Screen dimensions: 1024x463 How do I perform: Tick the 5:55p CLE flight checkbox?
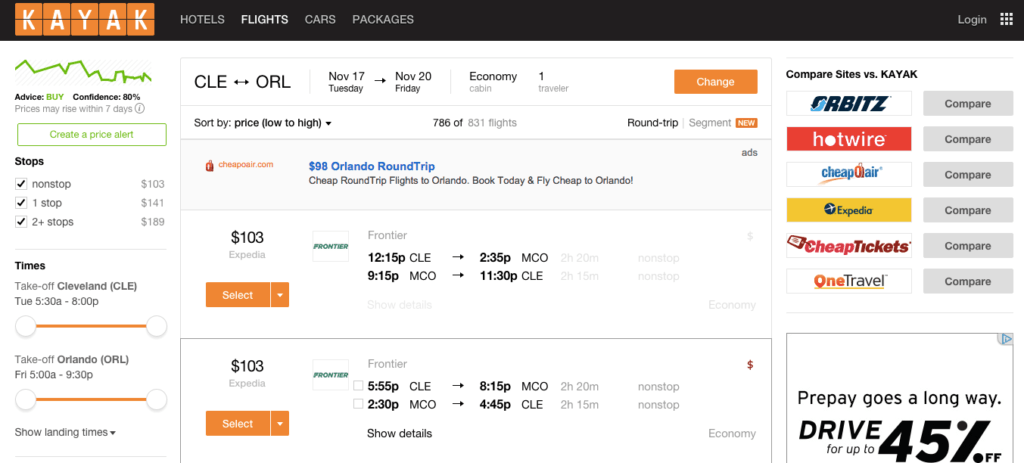point(358,386)
